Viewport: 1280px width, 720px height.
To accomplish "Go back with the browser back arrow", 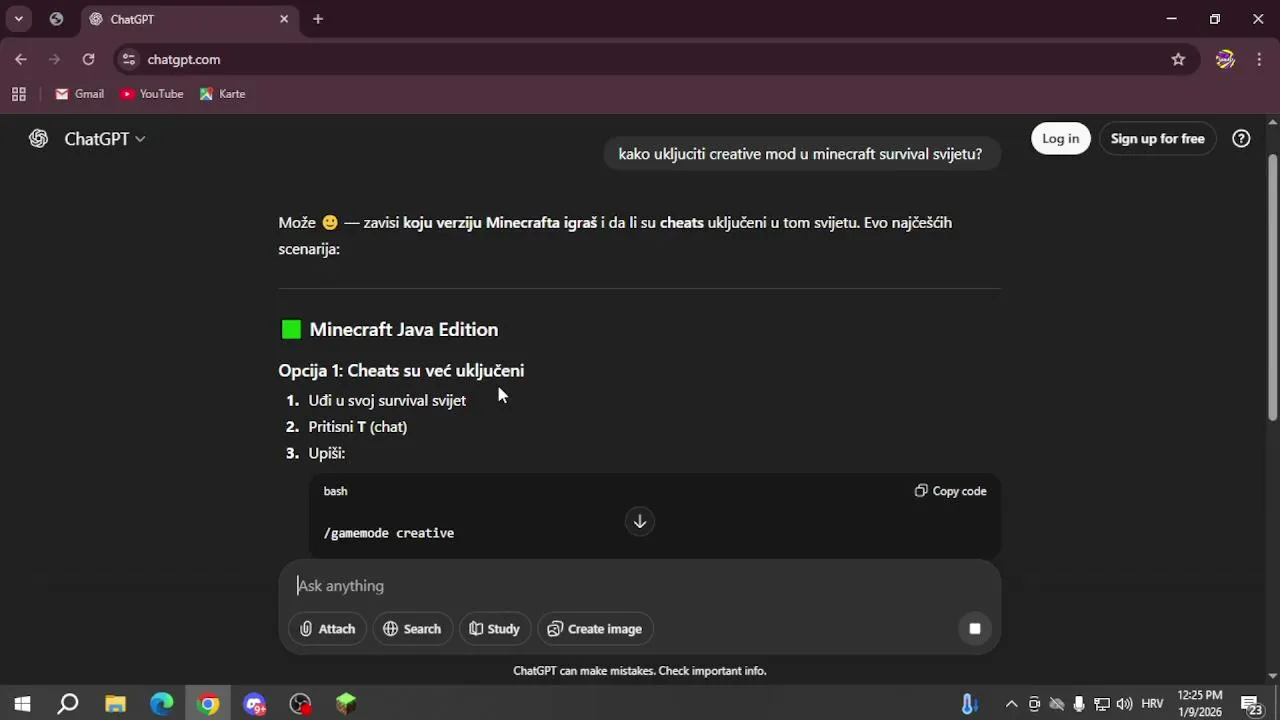I will point(21,59).
